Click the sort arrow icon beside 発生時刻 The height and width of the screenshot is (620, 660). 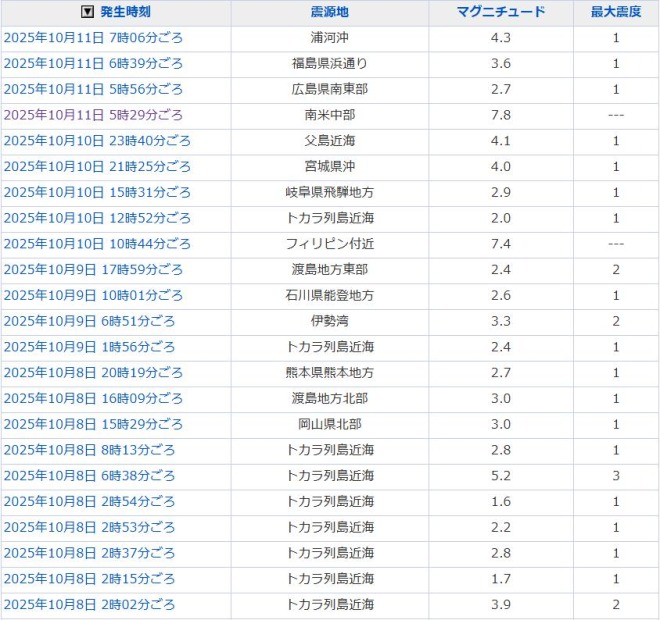pos(88,12)
